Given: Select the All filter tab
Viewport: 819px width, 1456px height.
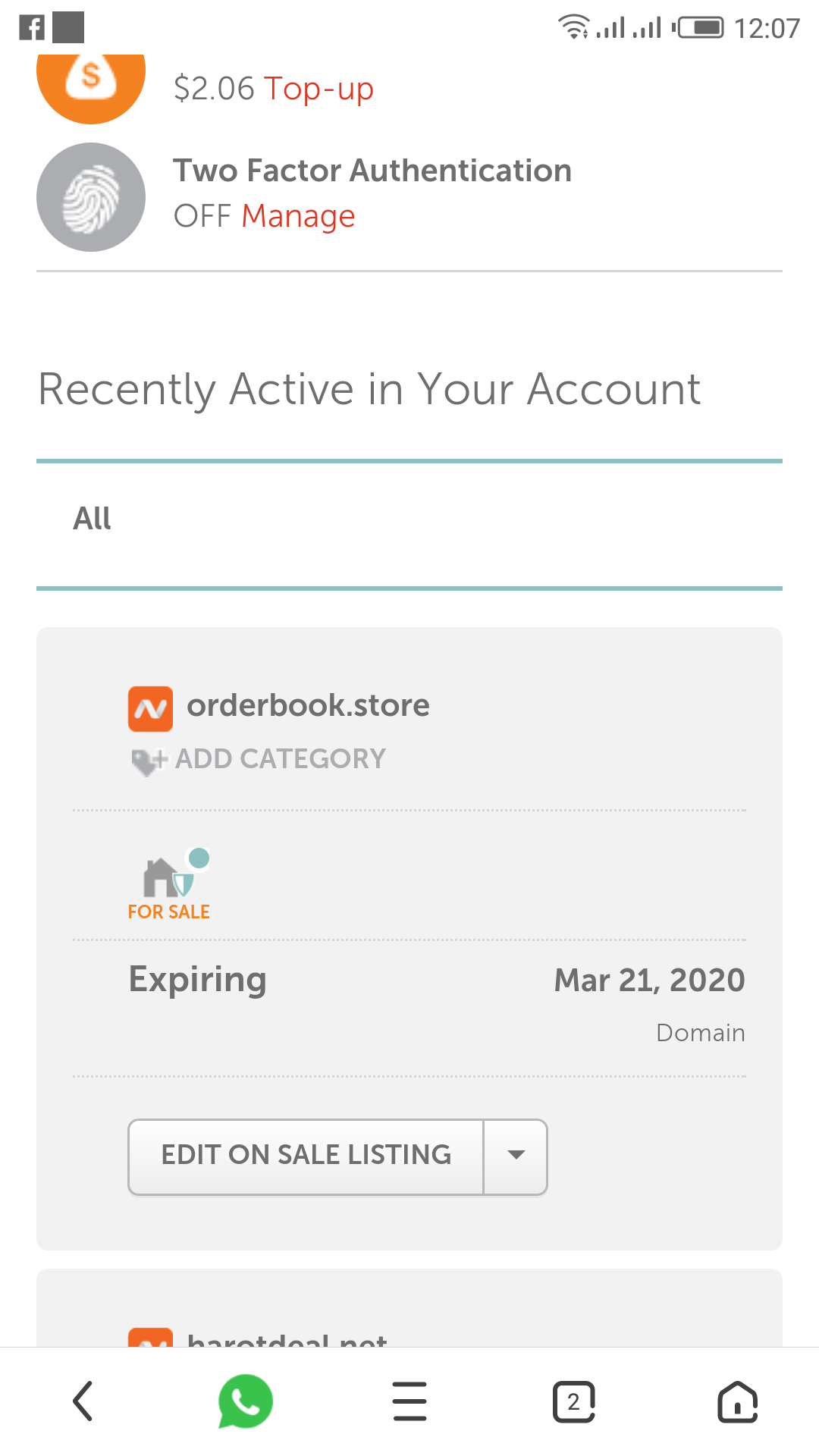Looking at the screenshot, I should pyautogui.click(x=92, y=519).
